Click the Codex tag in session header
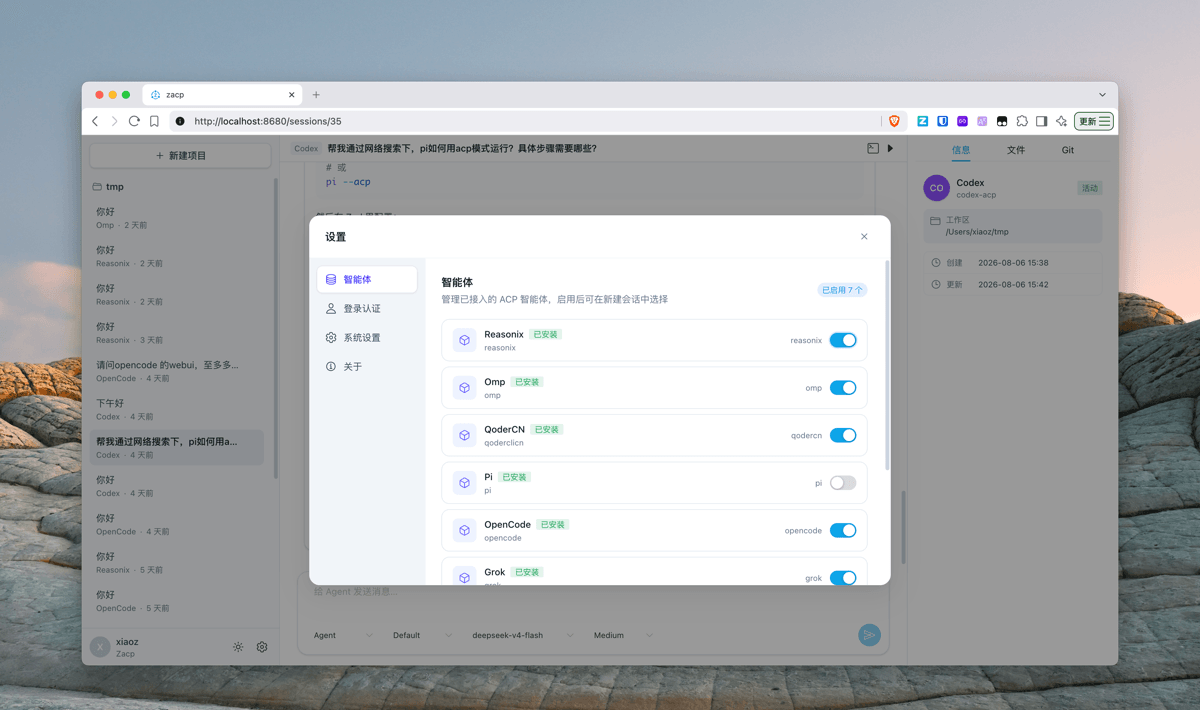Viewport: 1200px width, 710px height. (306, 149)
